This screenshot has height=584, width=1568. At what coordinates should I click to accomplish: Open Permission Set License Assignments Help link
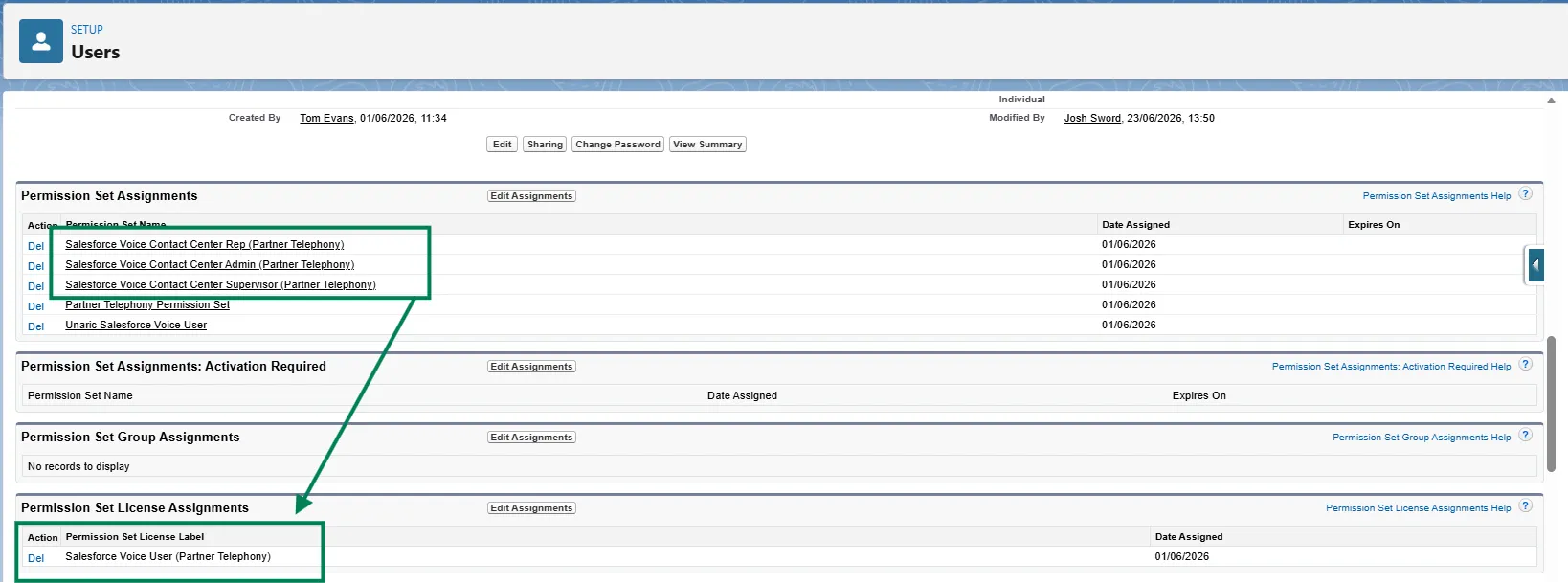(x=1418, y=508)
